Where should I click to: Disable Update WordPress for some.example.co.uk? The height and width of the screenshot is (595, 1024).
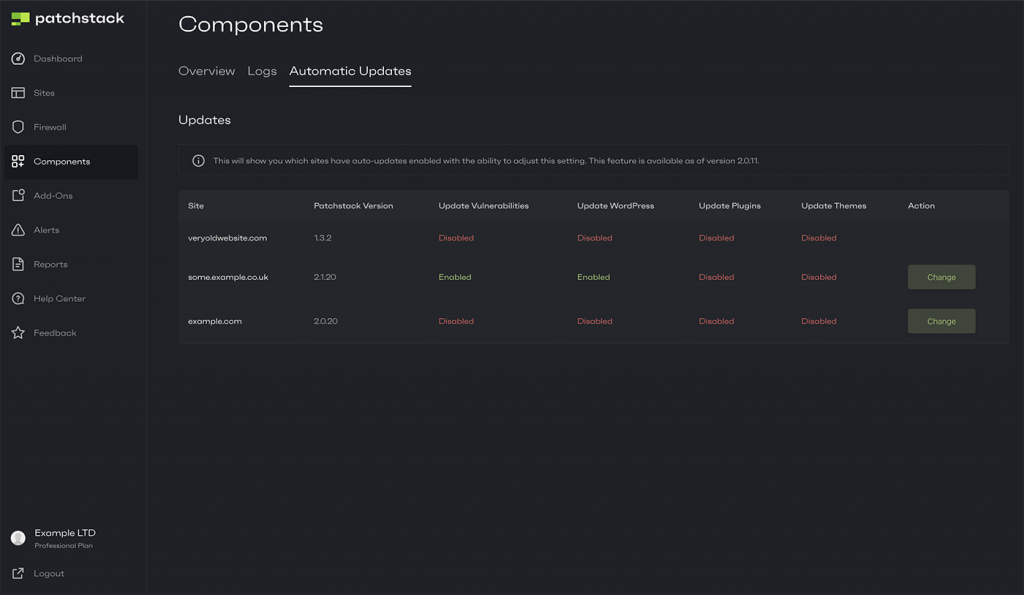593,277
